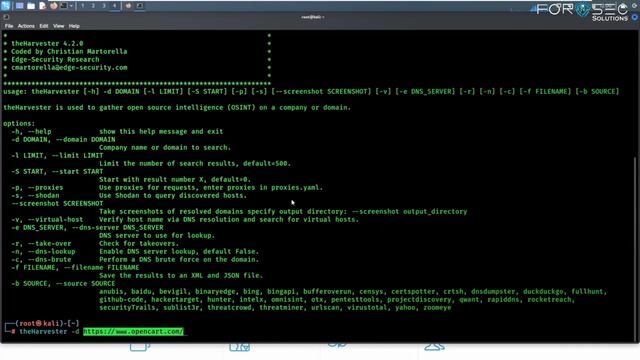Screen dimensions: 640x360
Task: Open the Help menu
Action: (x=74, y=26)
